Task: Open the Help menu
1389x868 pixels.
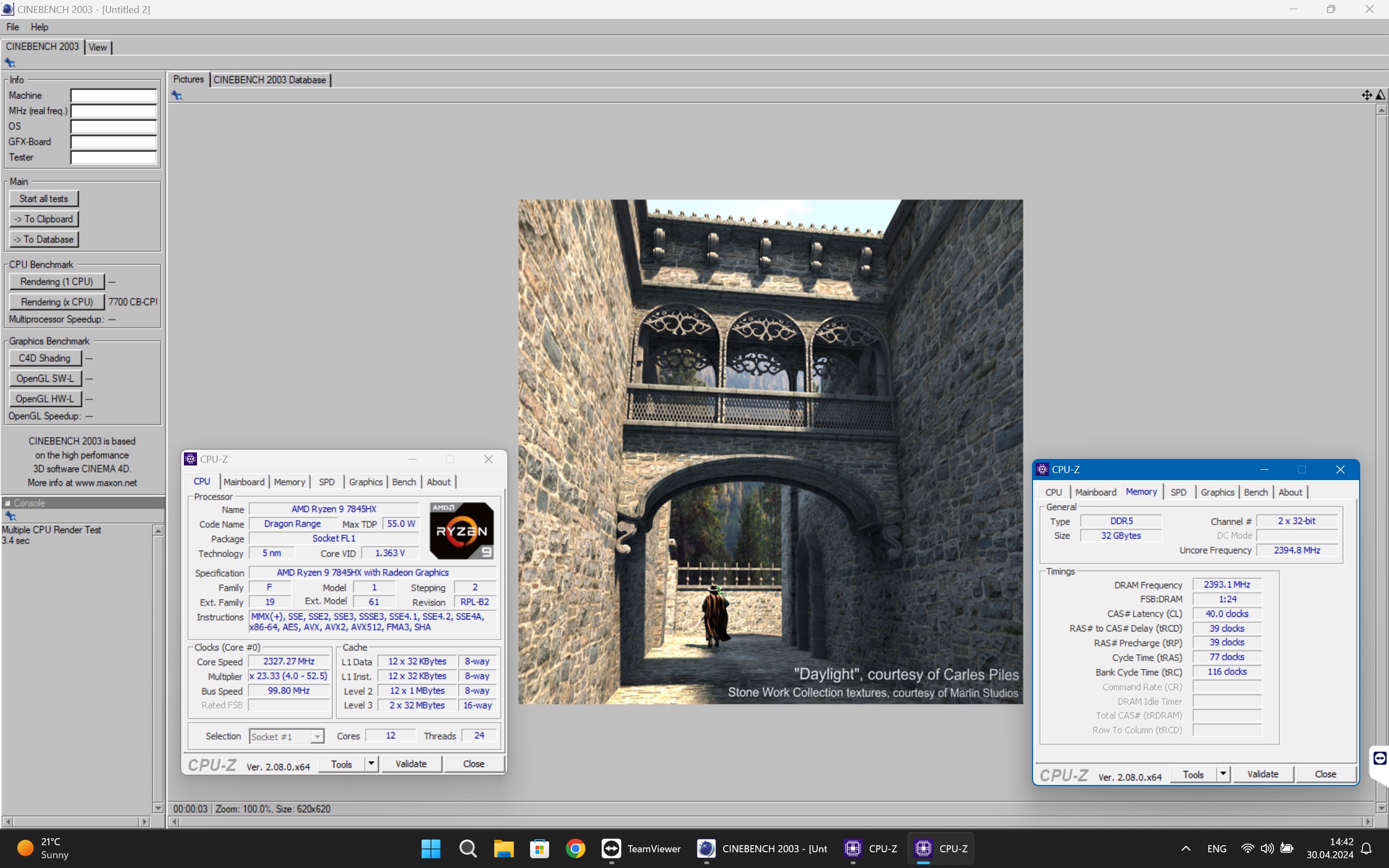Action: tap(40, 27)
